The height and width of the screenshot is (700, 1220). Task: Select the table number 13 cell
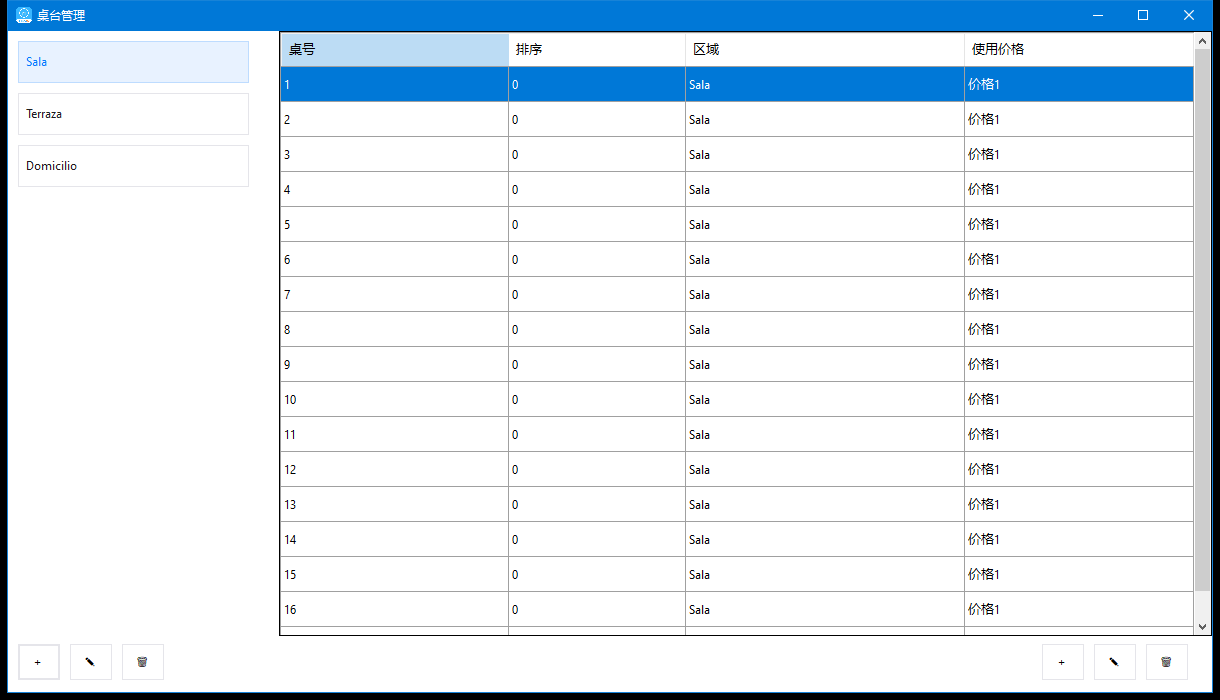[x=394, y=505]
